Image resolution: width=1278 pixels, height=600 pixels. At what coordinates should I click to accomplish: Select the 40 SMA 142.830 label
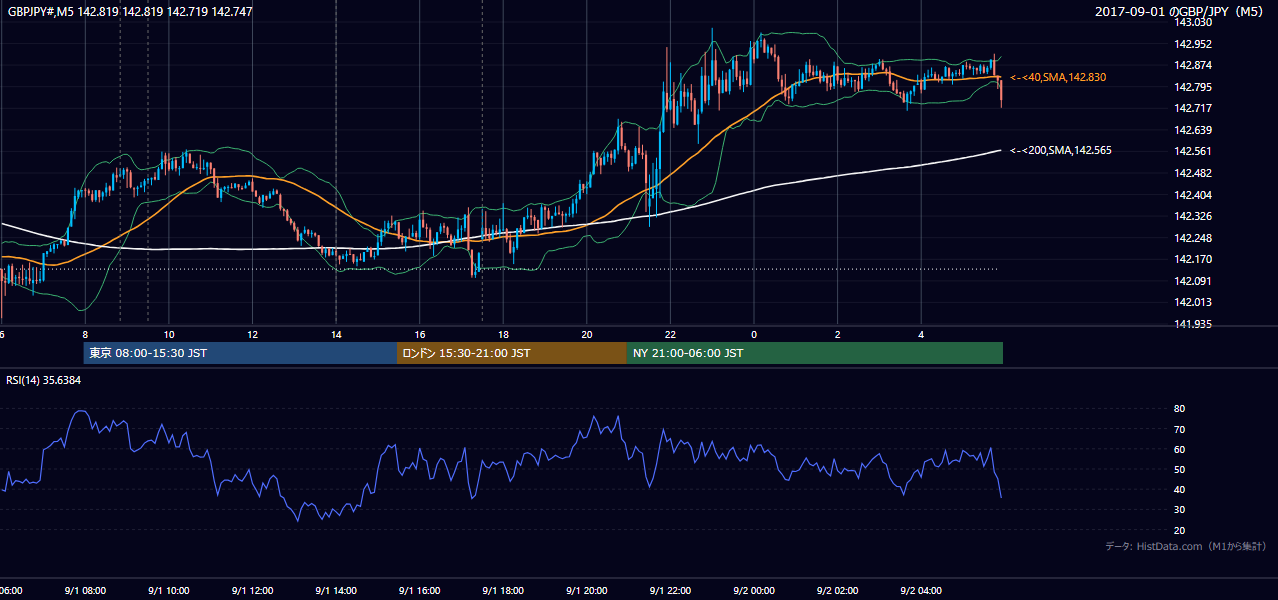tap(1058, 77)
